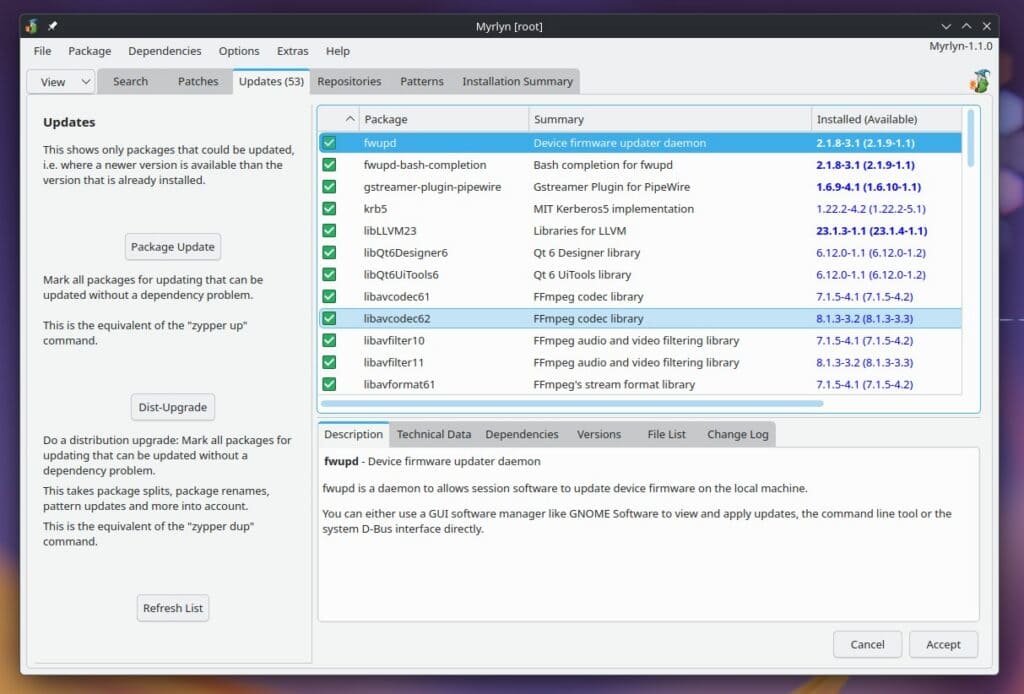
Task: Sort by Installed (Available) column header
Action: click(x=887, y=119)
